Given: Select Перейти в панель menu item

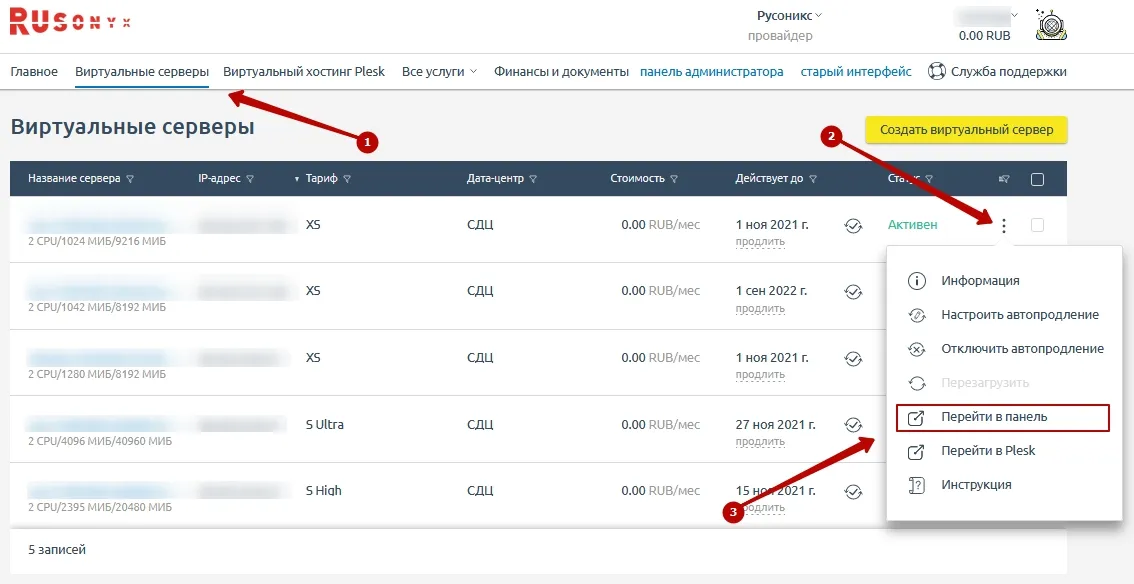Looking at the screenshot, I should [1002, 418].
